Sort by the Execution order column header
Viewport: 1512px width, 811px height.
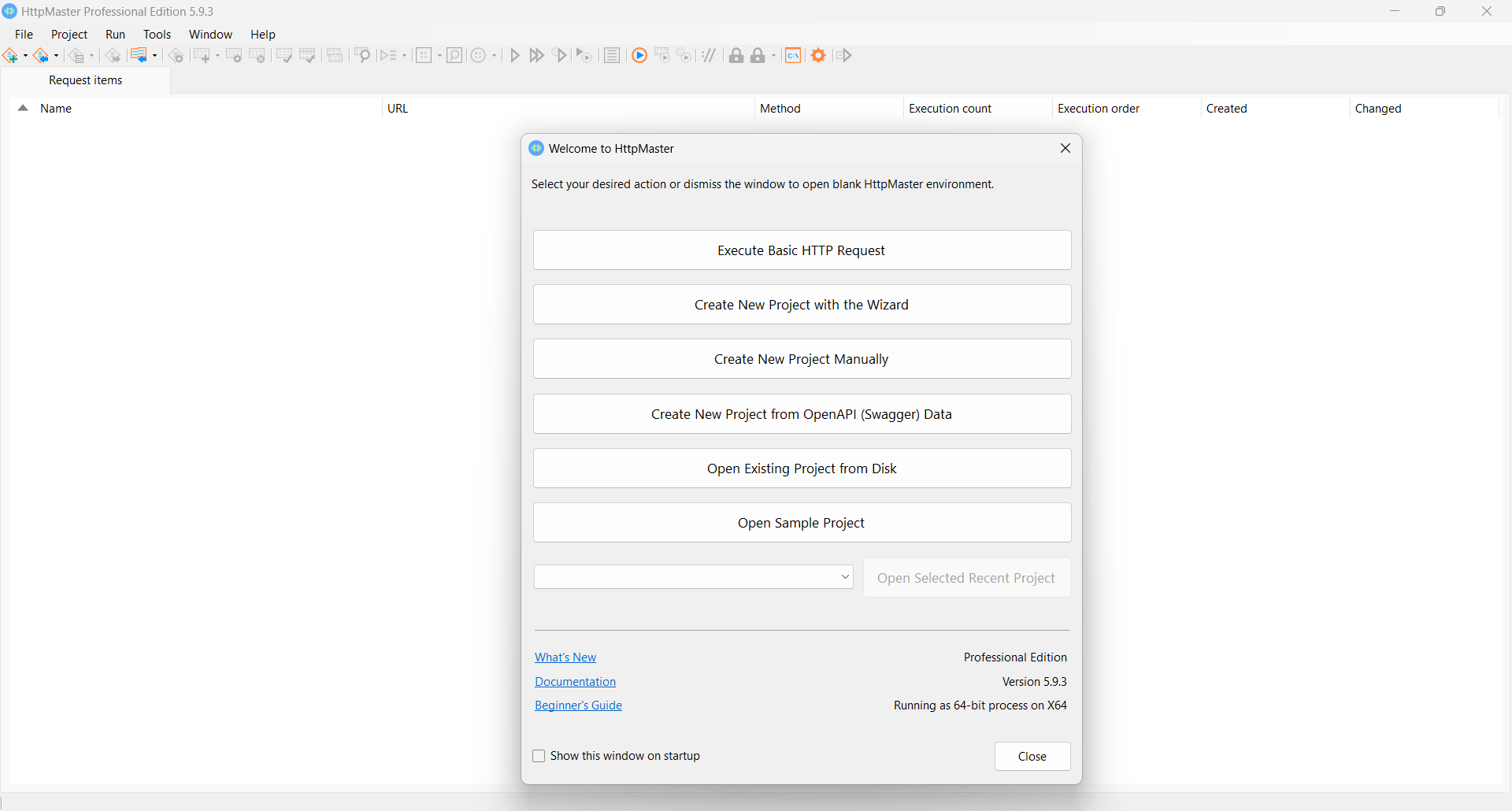(x=1126, y=109)
